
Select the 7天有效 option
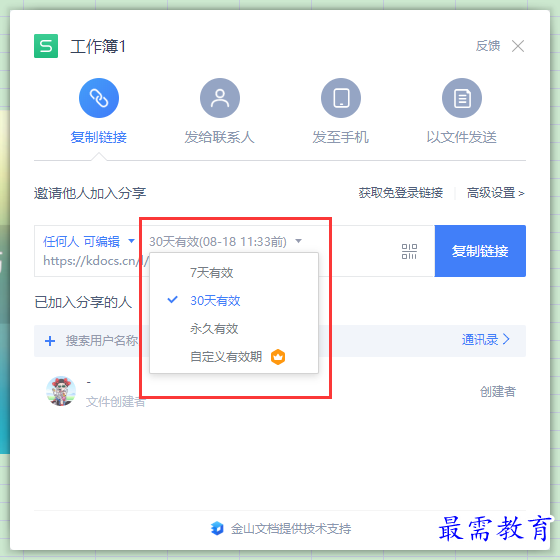tap(234, 273)
